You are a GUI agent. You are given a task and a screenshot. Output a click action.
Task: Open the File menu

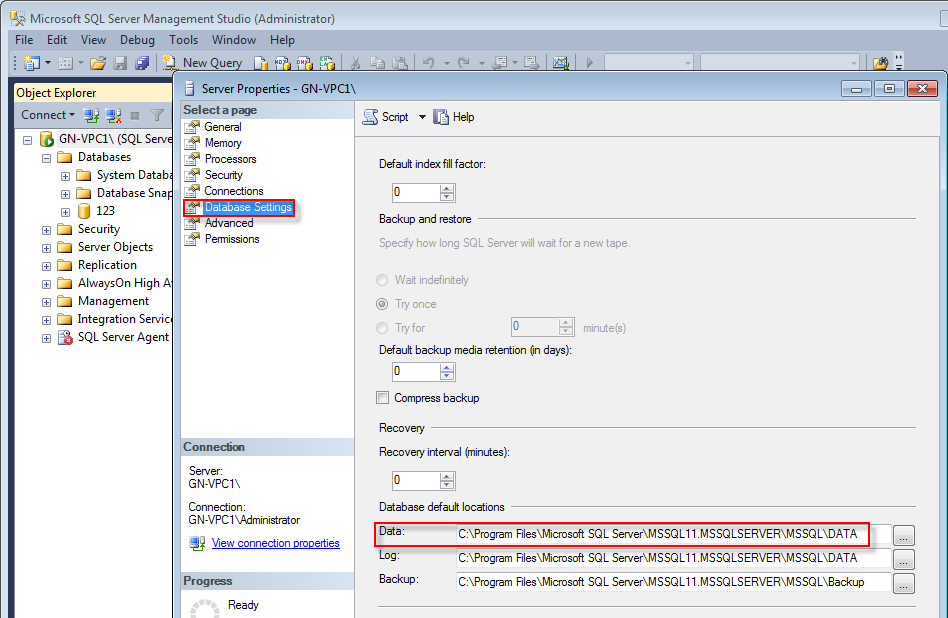pos(24,40)
